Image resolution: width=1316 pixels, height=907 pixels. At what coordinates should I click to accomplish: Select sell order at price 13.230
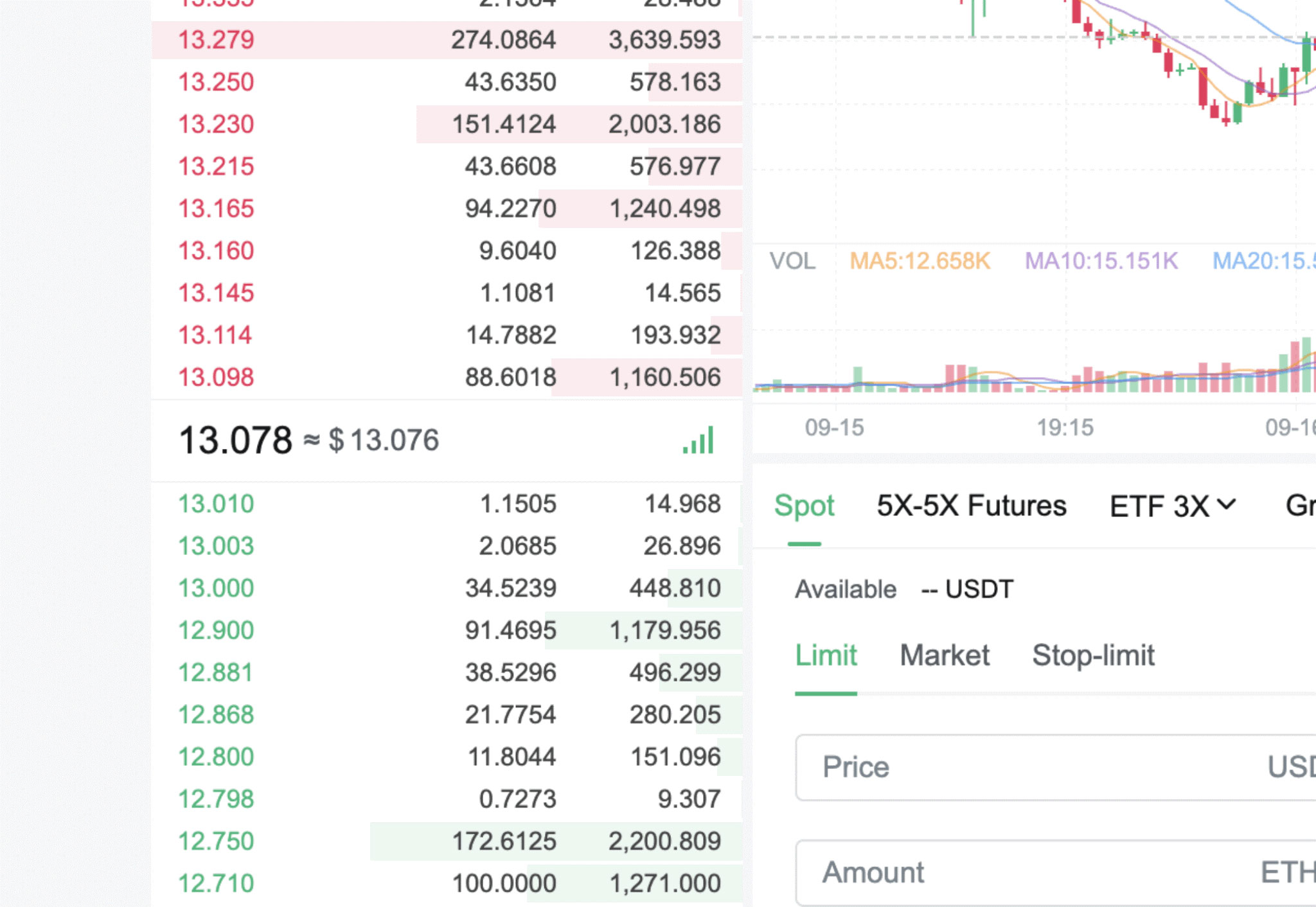(x=216, y=124)
